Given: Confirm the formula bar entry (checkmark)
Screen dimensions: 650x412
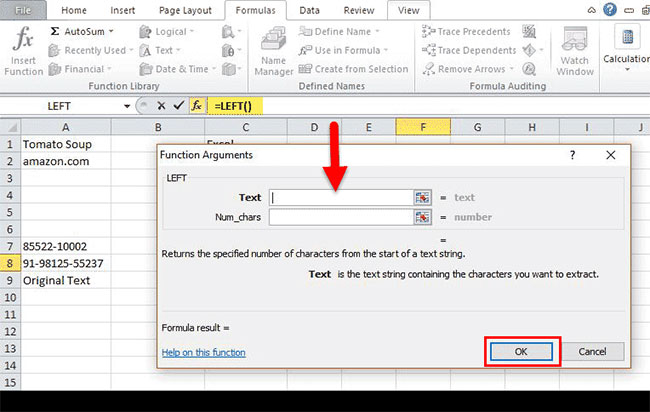Looking at the screenshot, I should (179, 106).
